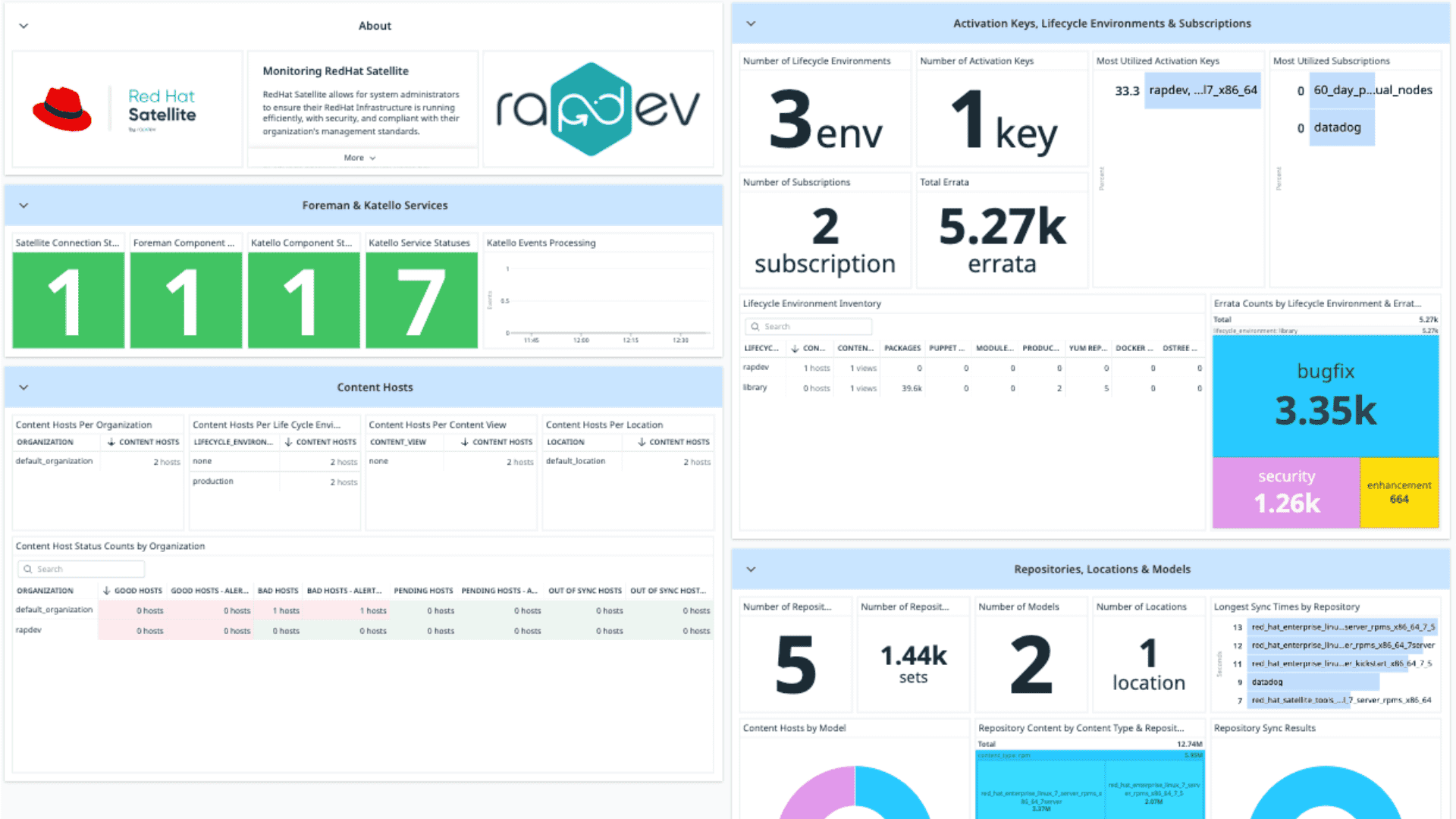Click the 60_day_p...ual_nodes subscription bar
The image size is (1456, 819).
click(1342, 90)
